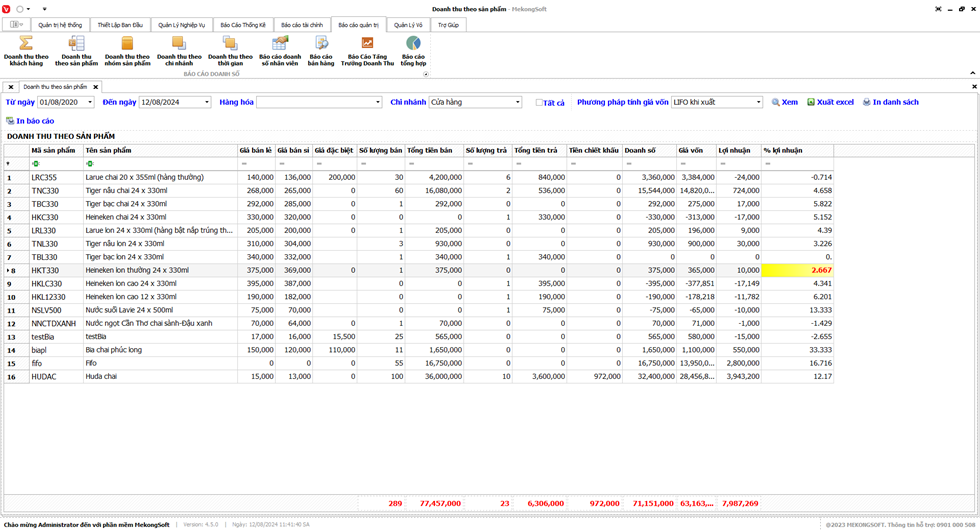Expand the Từ ngày date dropdown
Viewport: 980px width, 530px height.
[x=89, y=102]
